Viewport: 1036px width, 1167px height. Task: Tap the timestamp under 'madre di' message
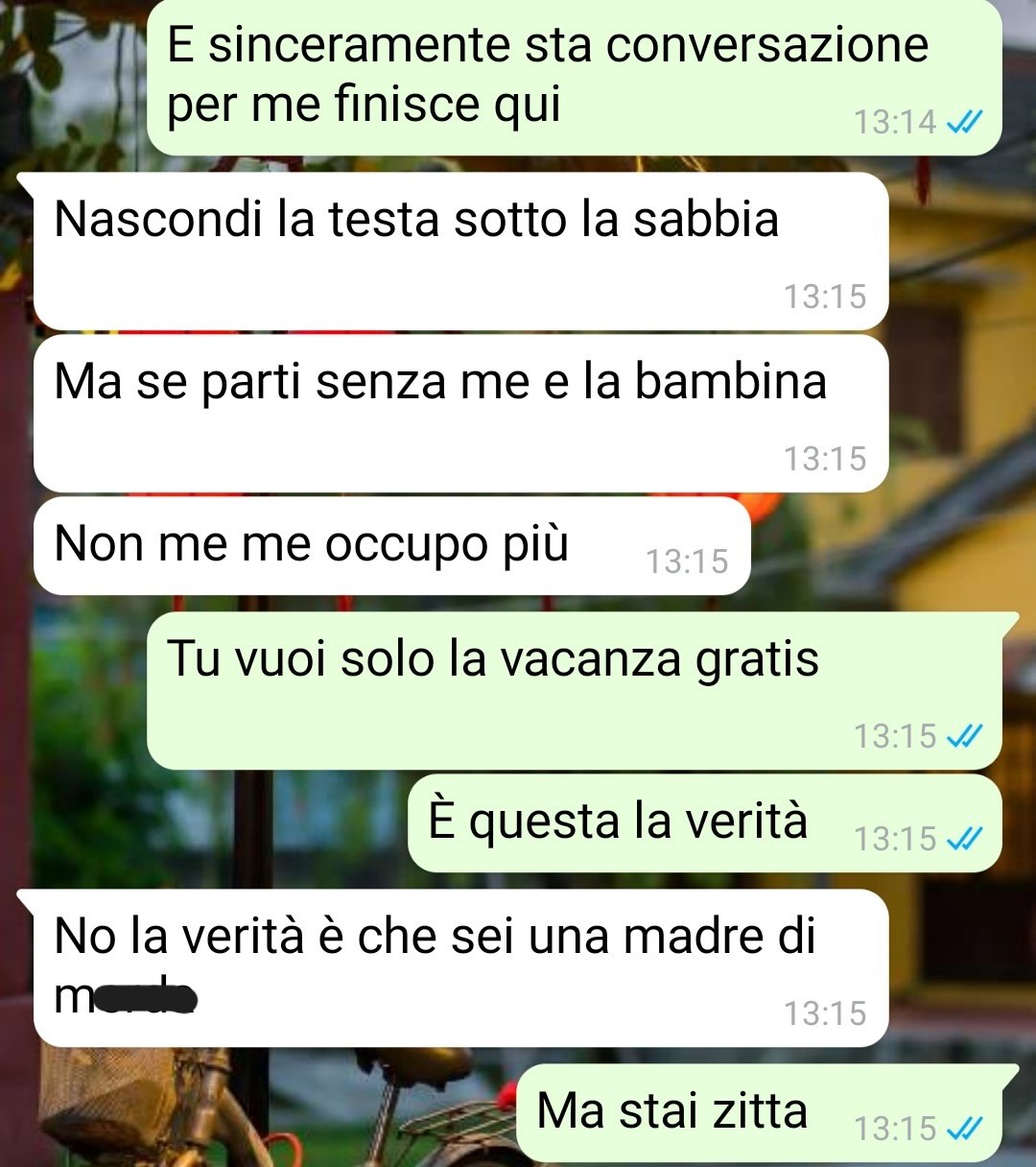(x=824, y=1013)
